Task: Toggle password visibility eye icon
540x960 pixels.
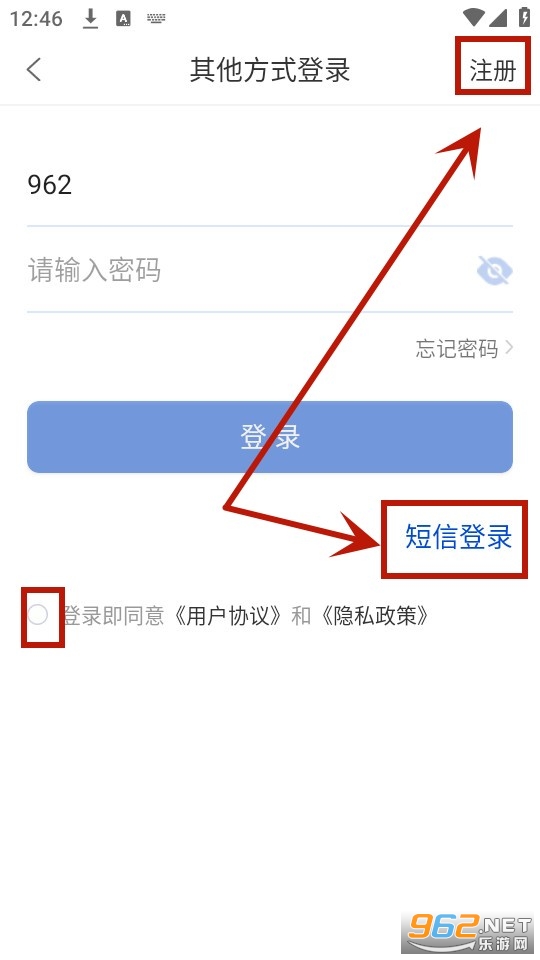Action: pos(495,271)
